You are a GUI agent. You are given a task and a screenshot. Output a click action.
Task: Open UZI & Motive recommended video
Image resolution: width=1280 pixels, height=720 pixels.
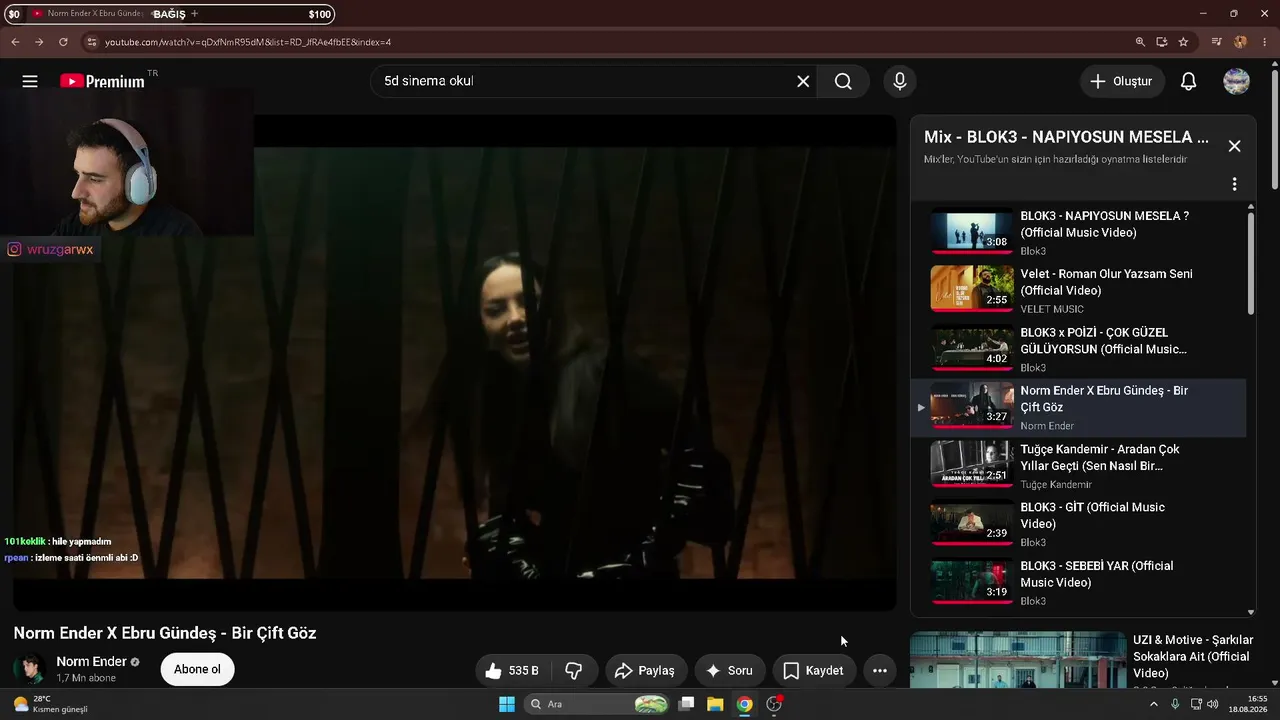click(1193, 656)
